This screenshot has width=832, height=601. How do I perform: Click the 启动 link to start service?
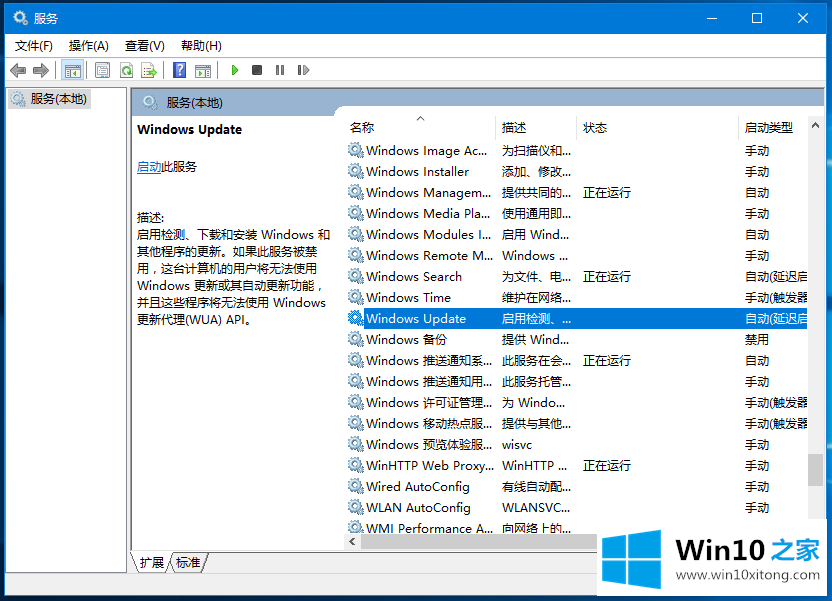[x=149, y=167]
